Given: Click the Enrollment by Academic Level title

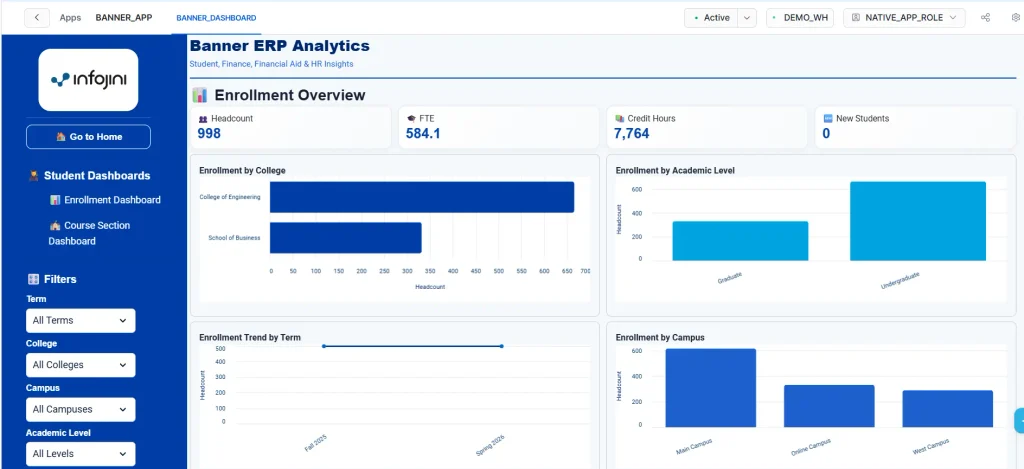Looking at the screenshot, I should coord(675,170).
